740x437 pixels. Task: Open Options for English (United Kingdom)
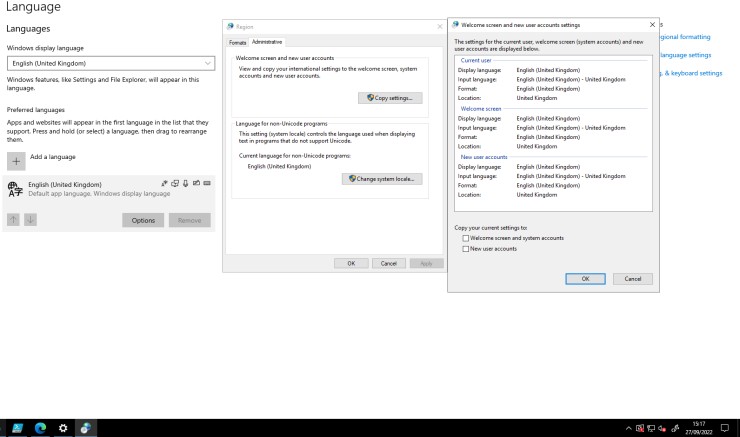click(x=143, y=220)
